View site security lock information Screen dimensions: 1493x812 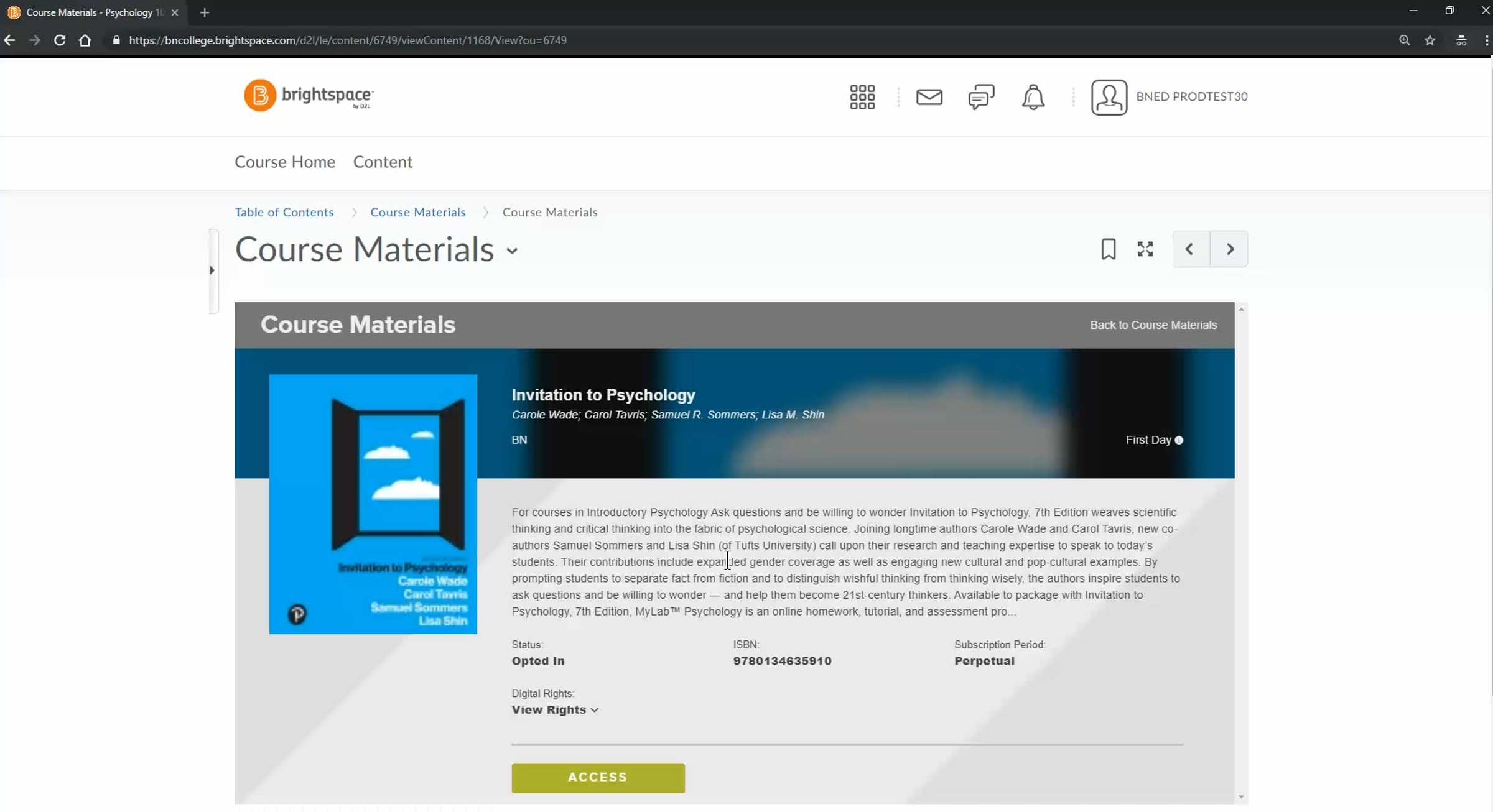pyautogui.click(x=116, y=40)
